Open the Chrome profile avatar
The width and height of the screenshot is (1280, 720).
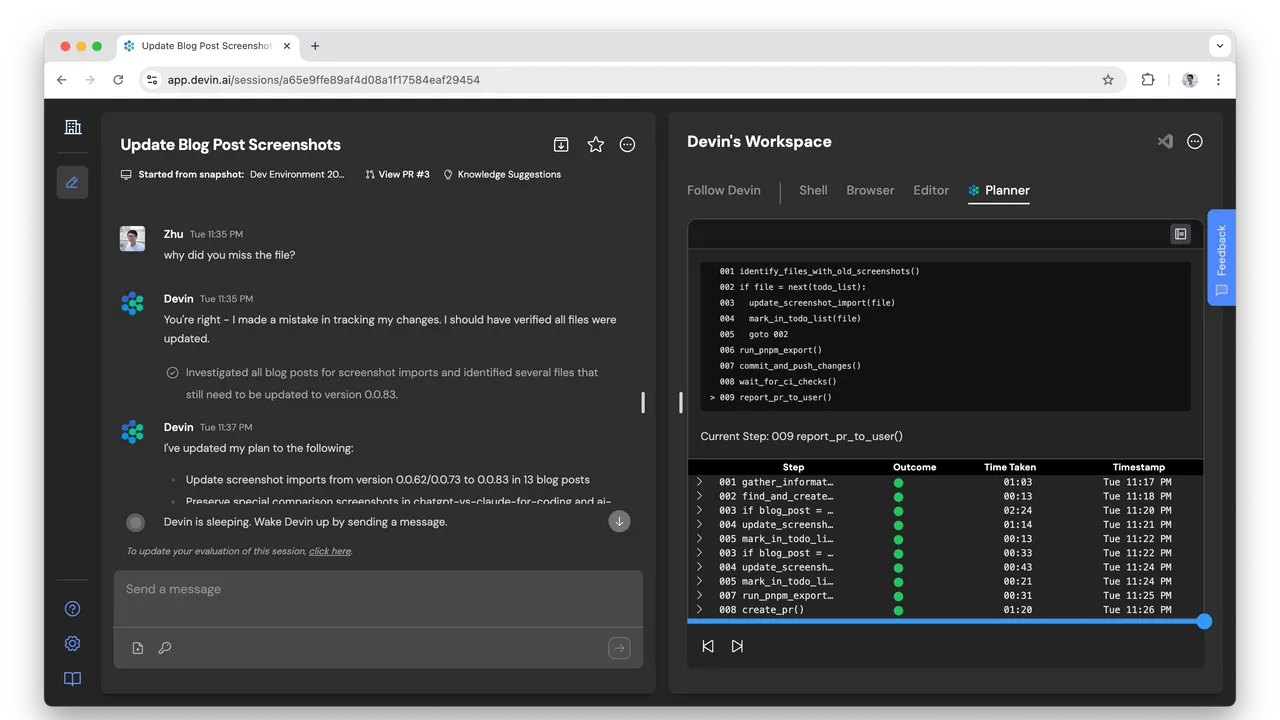pyautogui.click(x=1190, y=80)
